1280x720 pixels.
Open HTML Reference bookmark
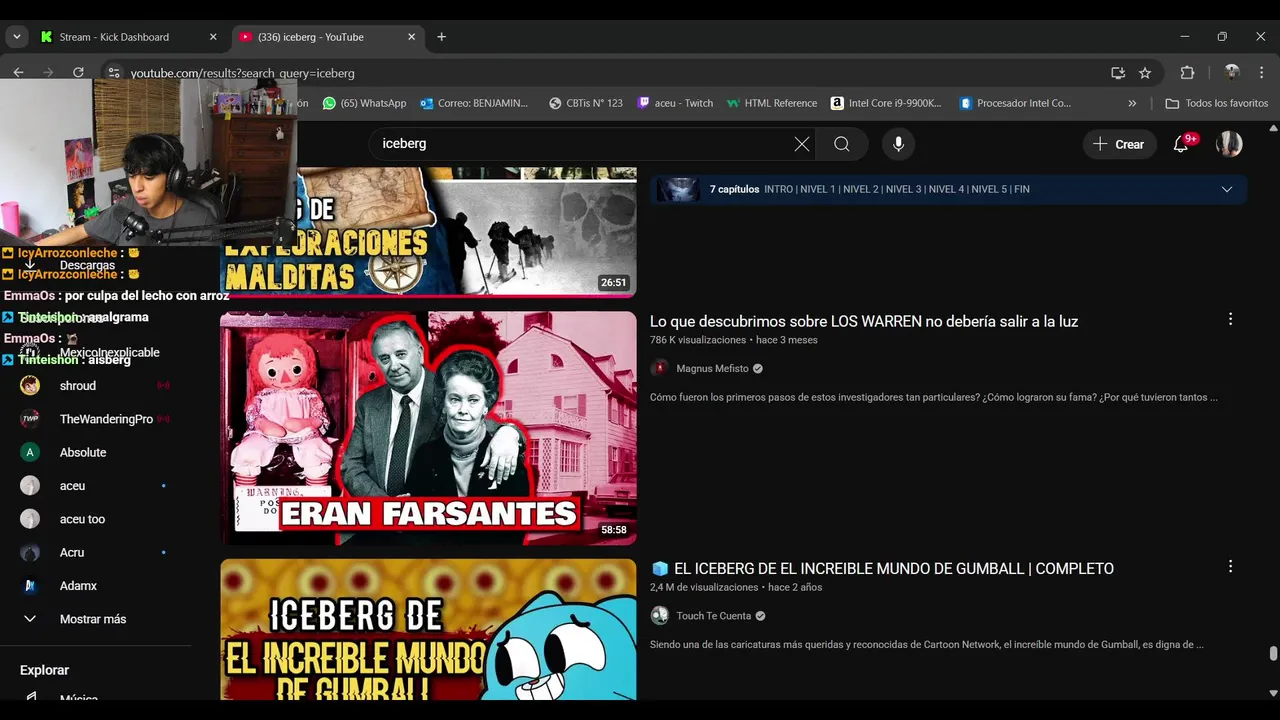(x=772, y=103)
